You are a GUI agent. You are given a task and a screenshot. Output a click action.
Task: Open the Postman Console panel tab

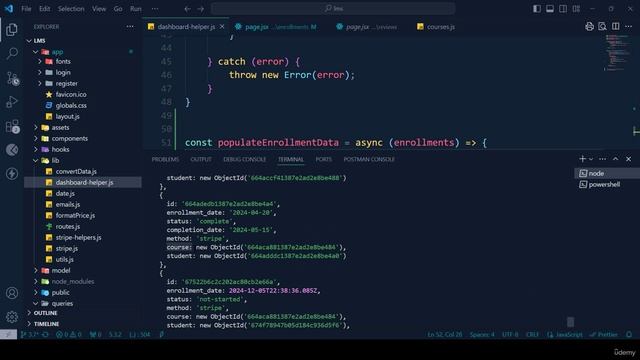click(x=369, y=159)
